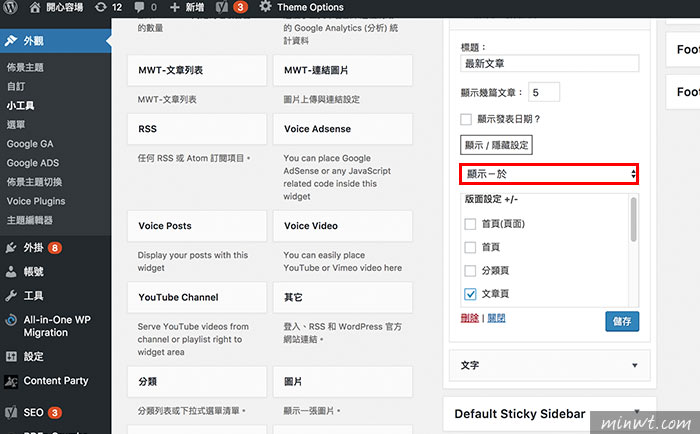
Task: Click the updates refresh icon showing 12
Action: tap(101, 7)
